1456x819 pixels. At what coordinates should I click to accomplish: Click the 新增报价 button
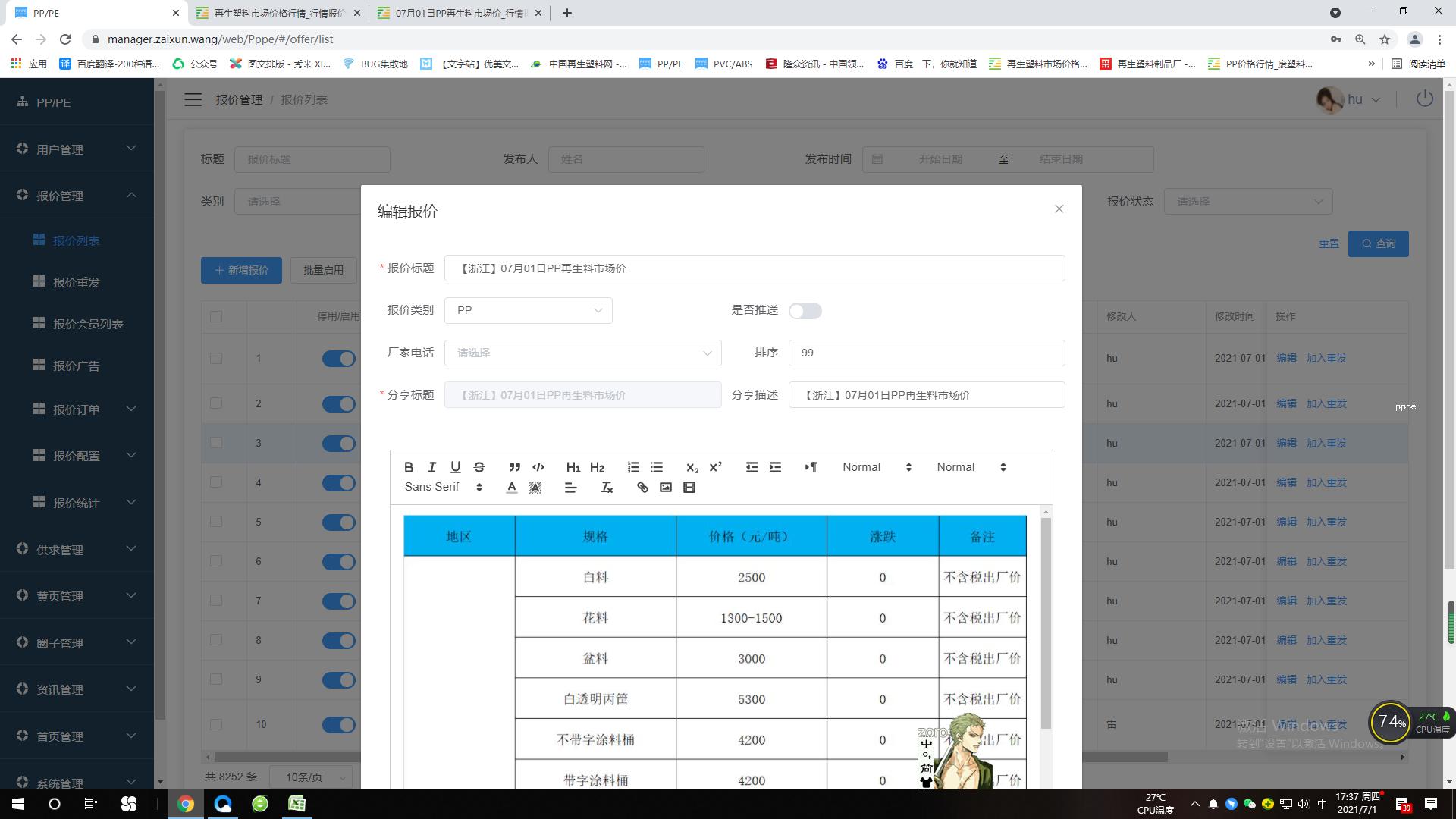tap(241, 270)
